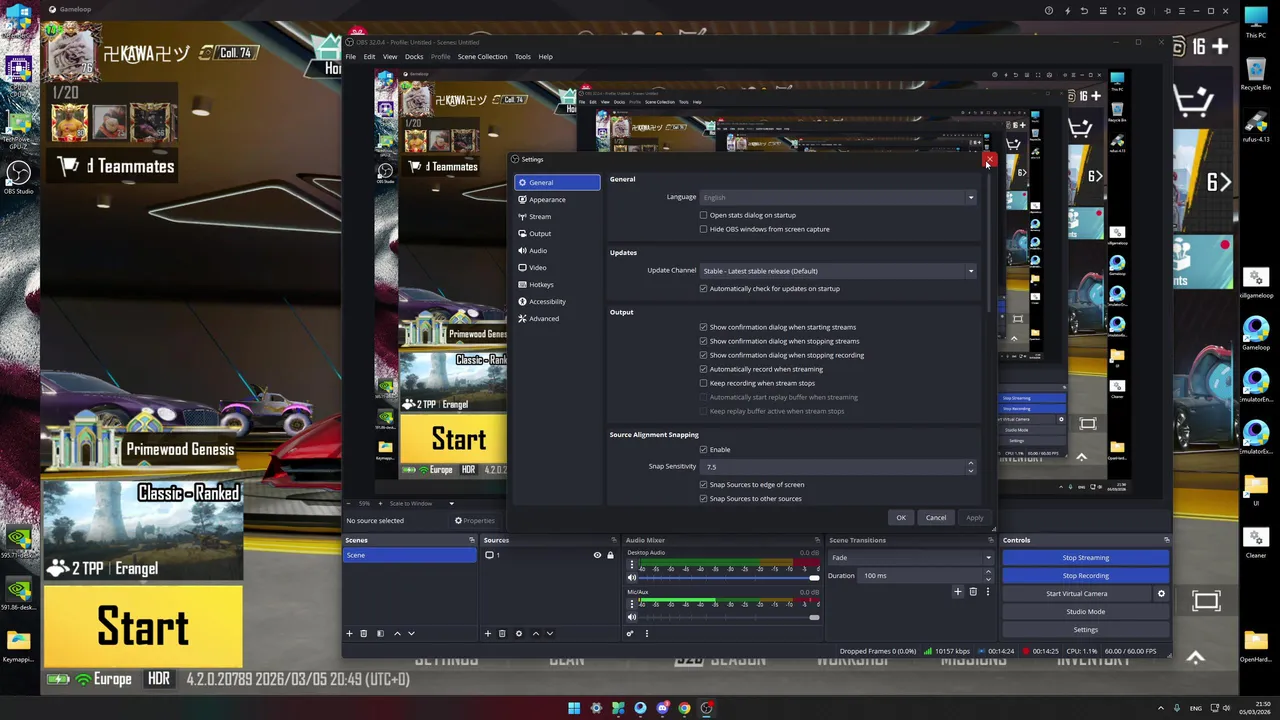This screenshot has height=720, width=1280.
Task: Adjust transition Duration spinner arrows
Action: (988, 576)
